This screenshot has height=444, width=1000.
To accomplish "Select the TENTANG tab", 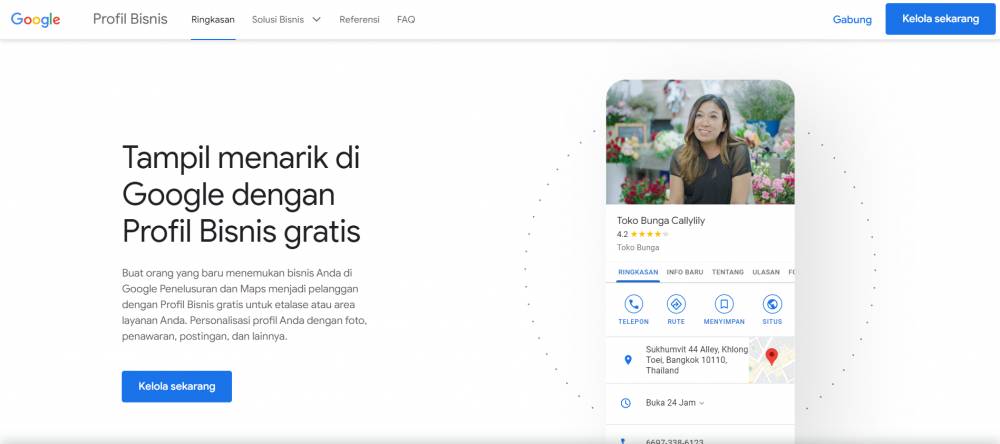I will tap(728, 272).
